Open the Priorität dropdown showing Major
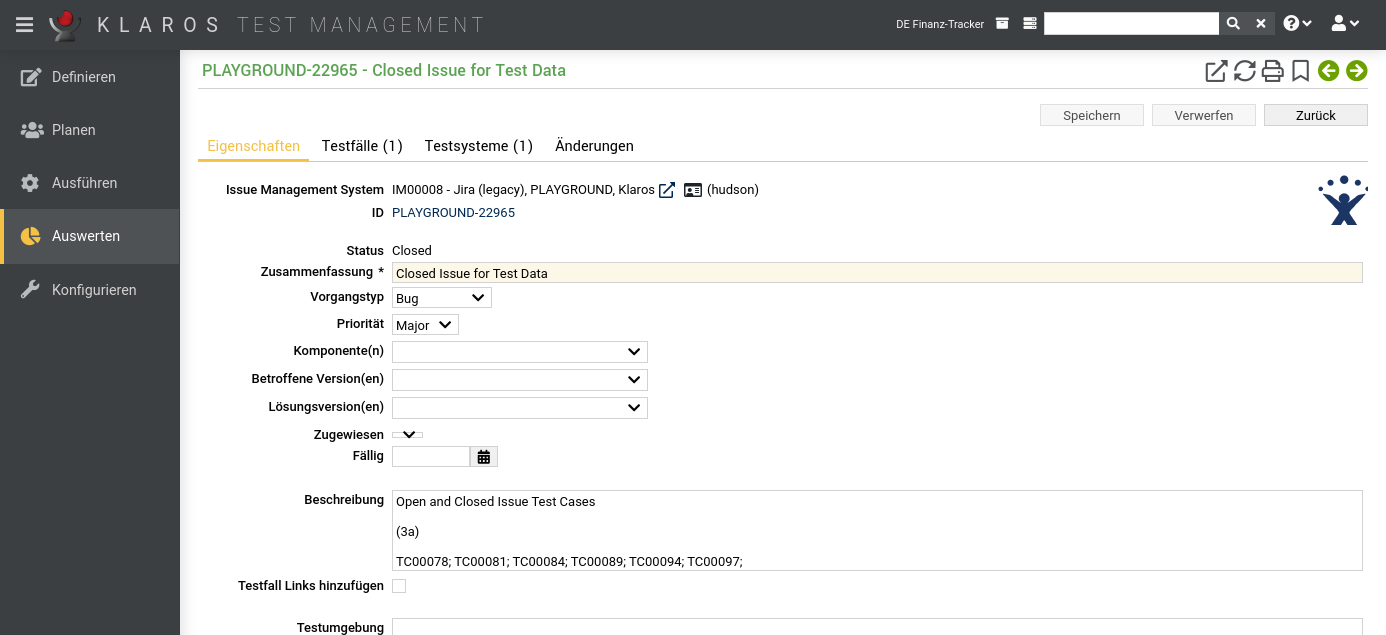The height and width of the screenshot is (635, 1386). [425, 325]
